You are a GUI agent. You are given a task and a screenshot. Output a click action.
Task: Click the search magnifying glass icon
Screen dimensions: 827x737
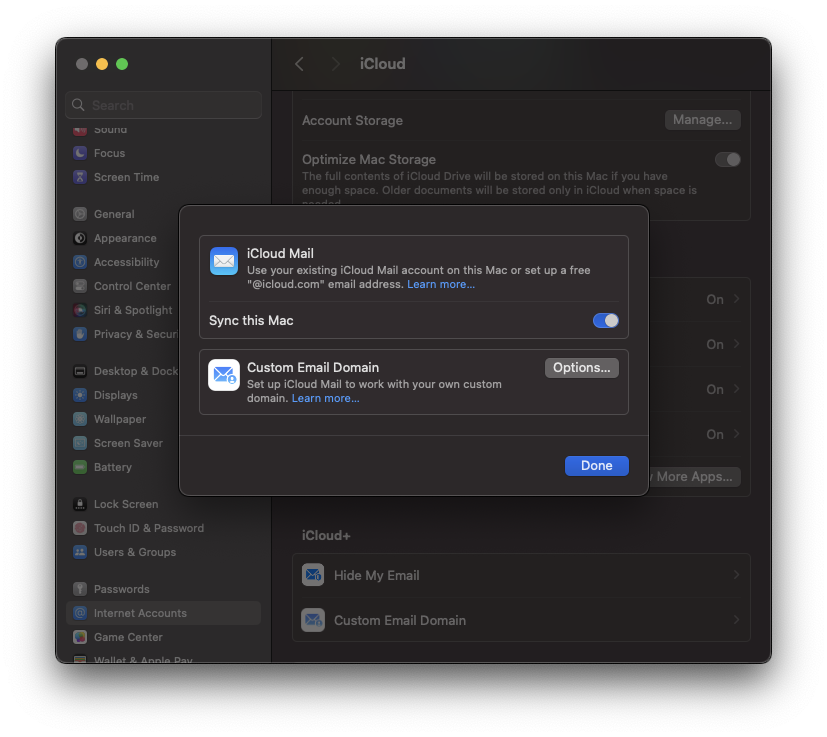tap(78, 105)
